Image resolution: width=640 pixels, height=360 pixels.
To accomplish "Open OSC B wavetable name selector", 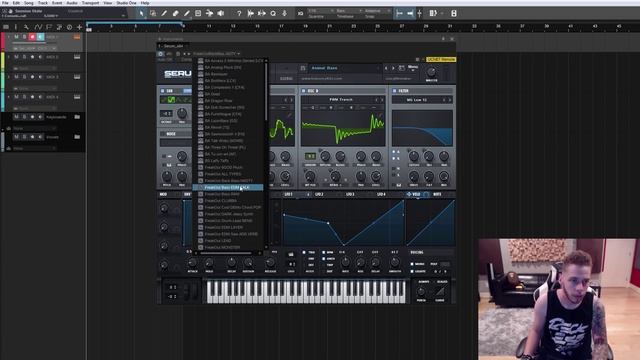I will tap(340, 100).
